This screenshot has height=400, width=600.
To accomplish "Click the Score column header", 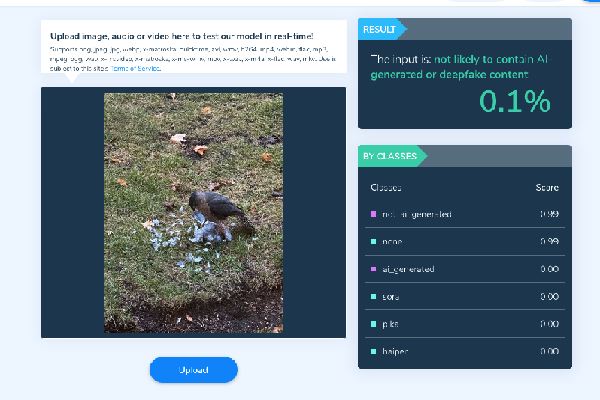I will click(x=547, y=188).
